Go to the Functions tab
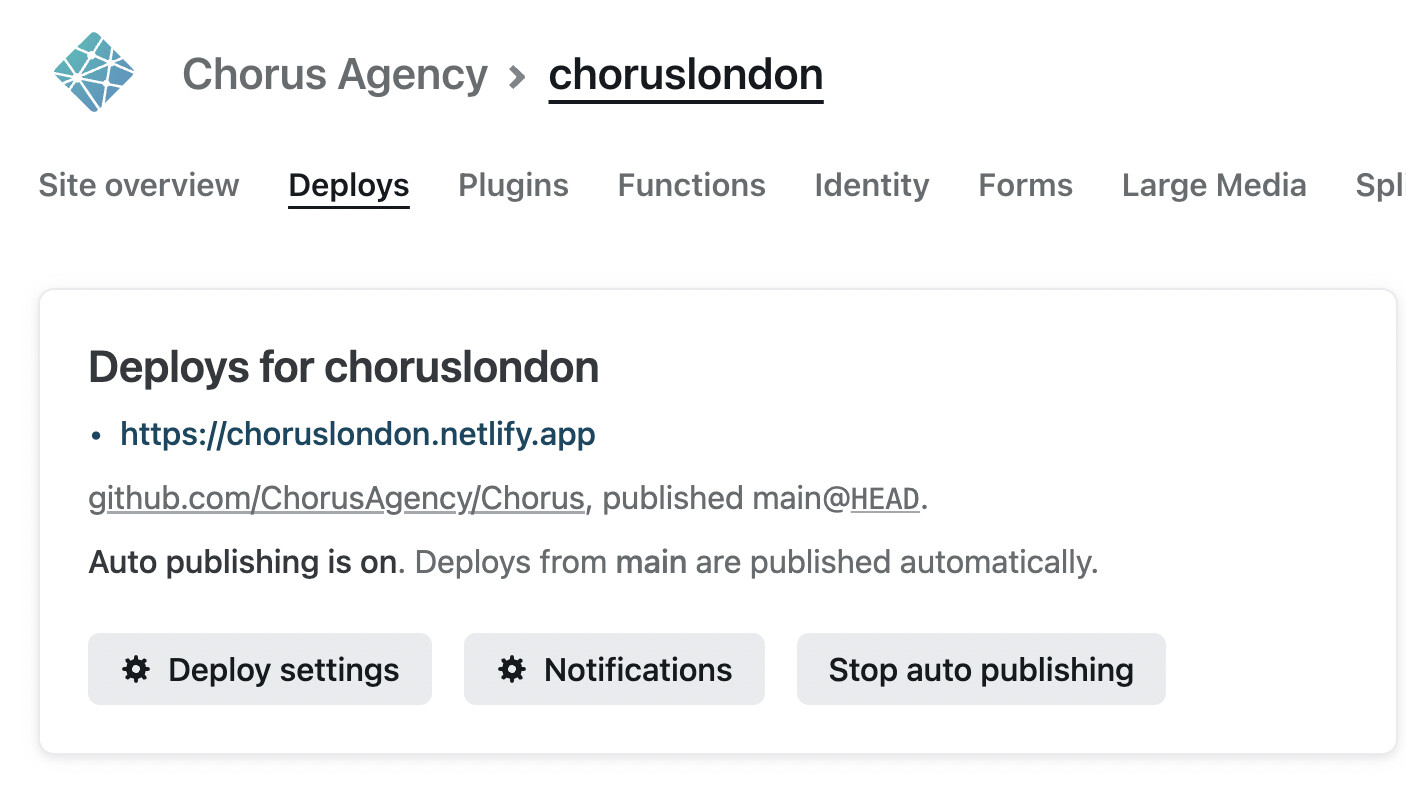This screenshot has width=1406, height=788. (692, 185)
